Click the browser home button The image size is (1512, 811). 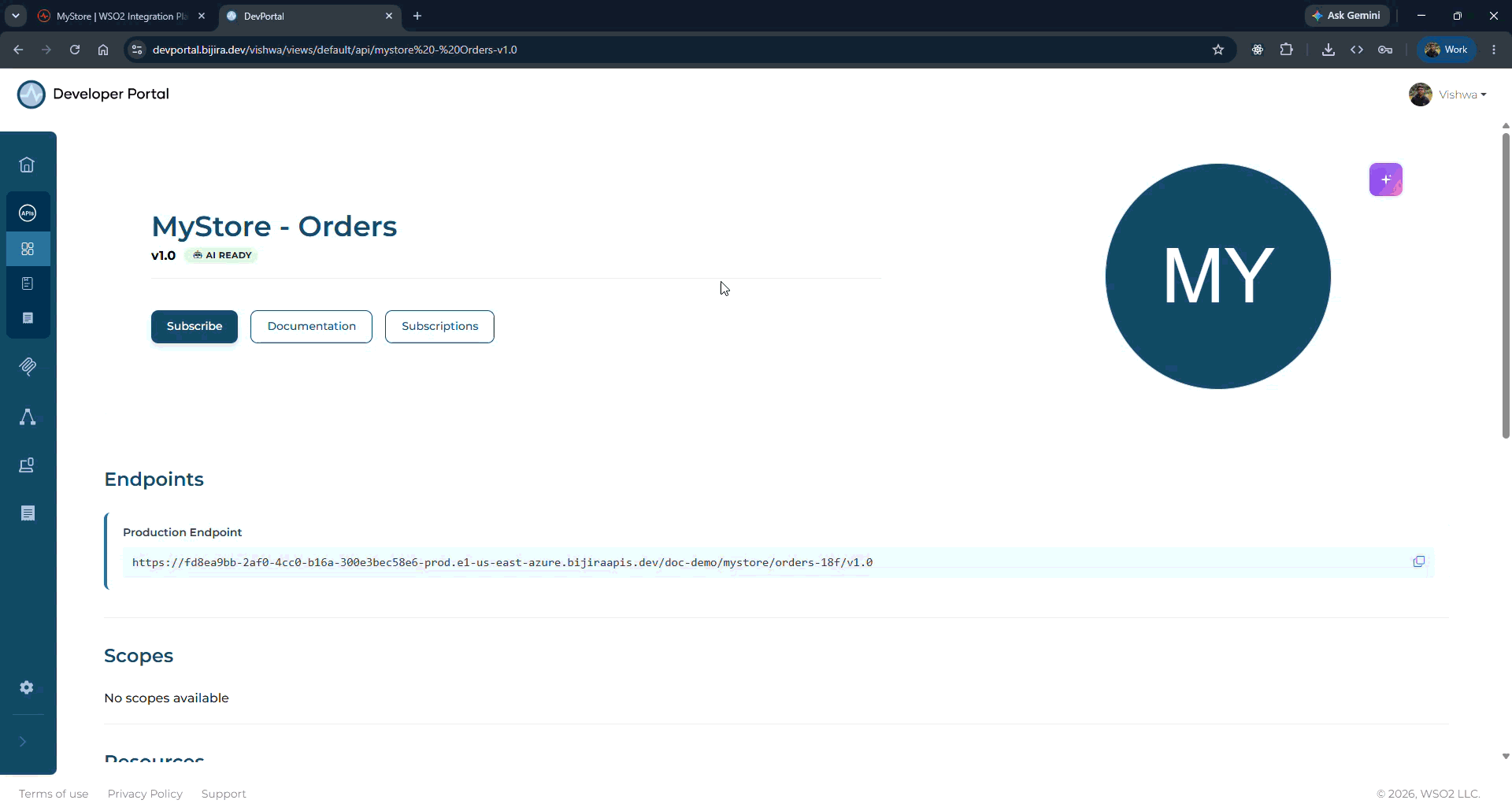coord(103,50)
